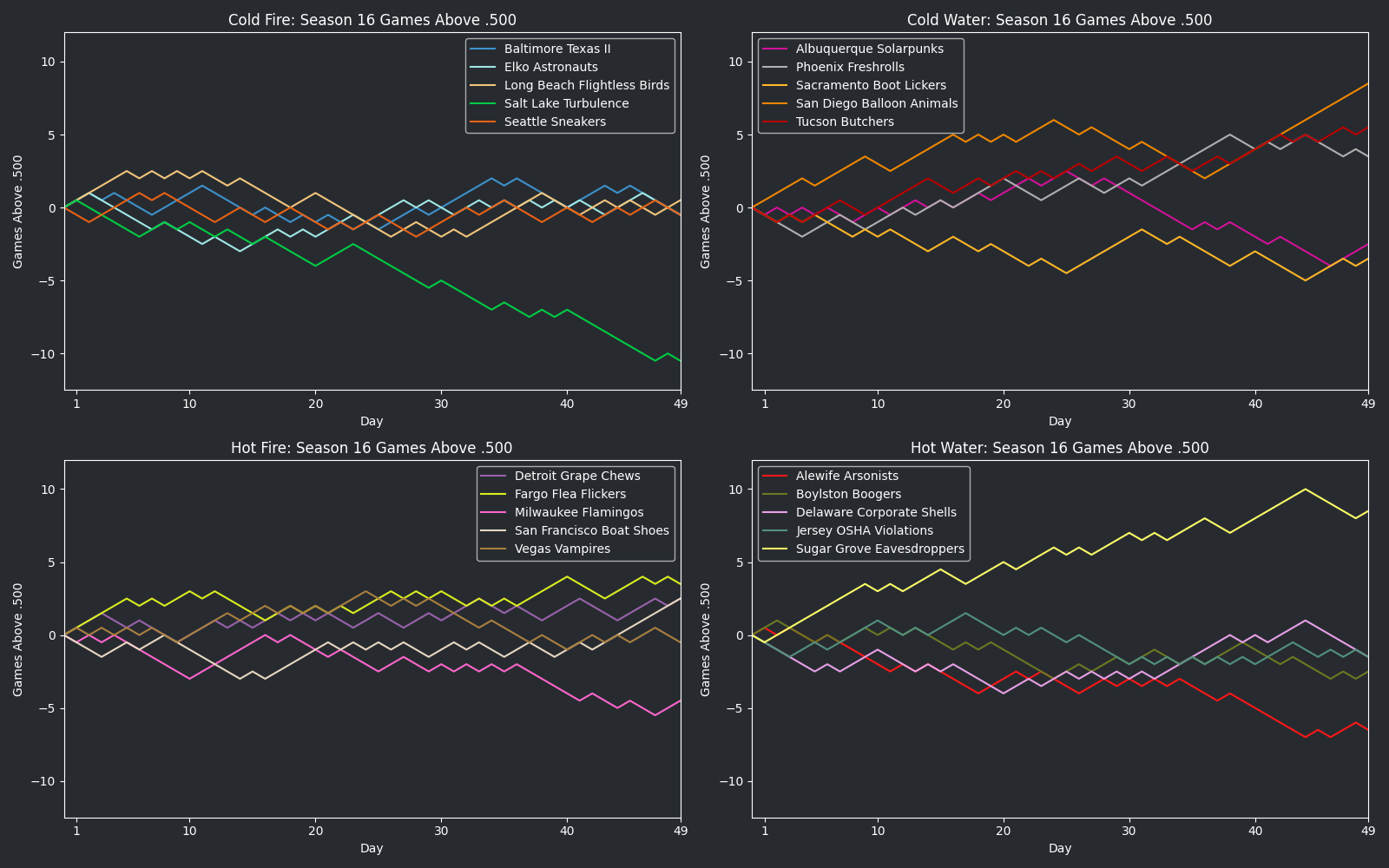Click the Sugar Grove Eavesdroppers legend label

tap(879, 549)
